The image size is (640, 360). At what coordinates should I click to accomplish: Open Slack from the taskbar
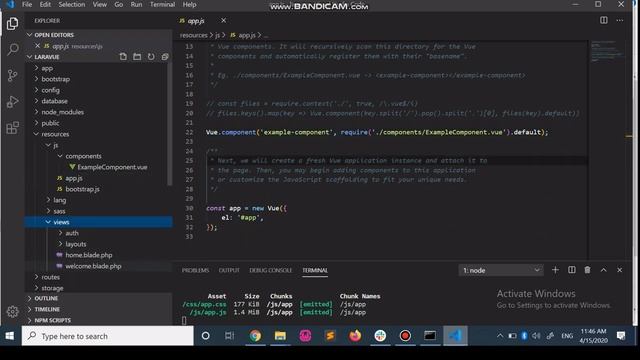[x=380, y=336]
